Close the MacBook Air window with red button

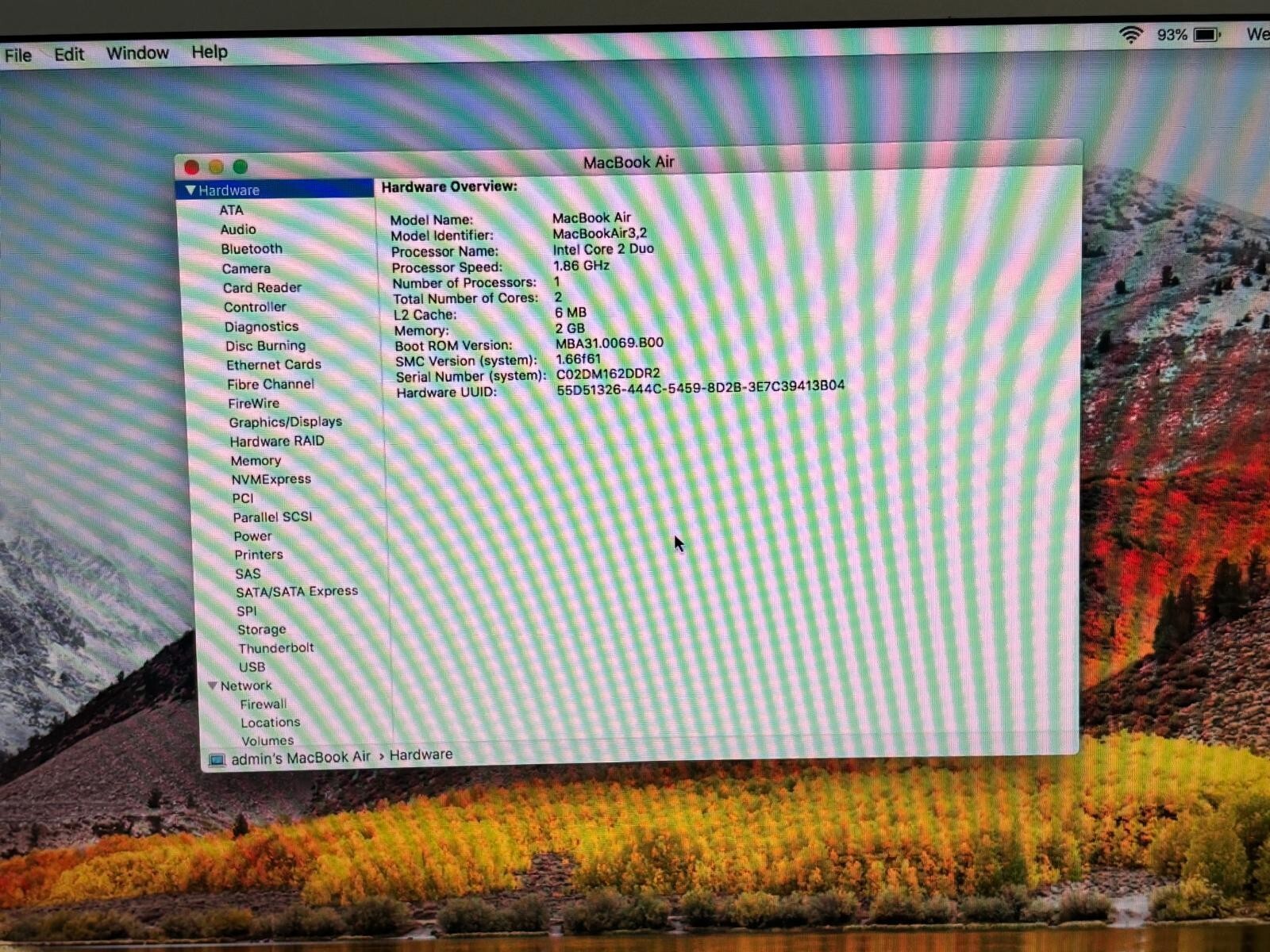click(x=191, y=167)
